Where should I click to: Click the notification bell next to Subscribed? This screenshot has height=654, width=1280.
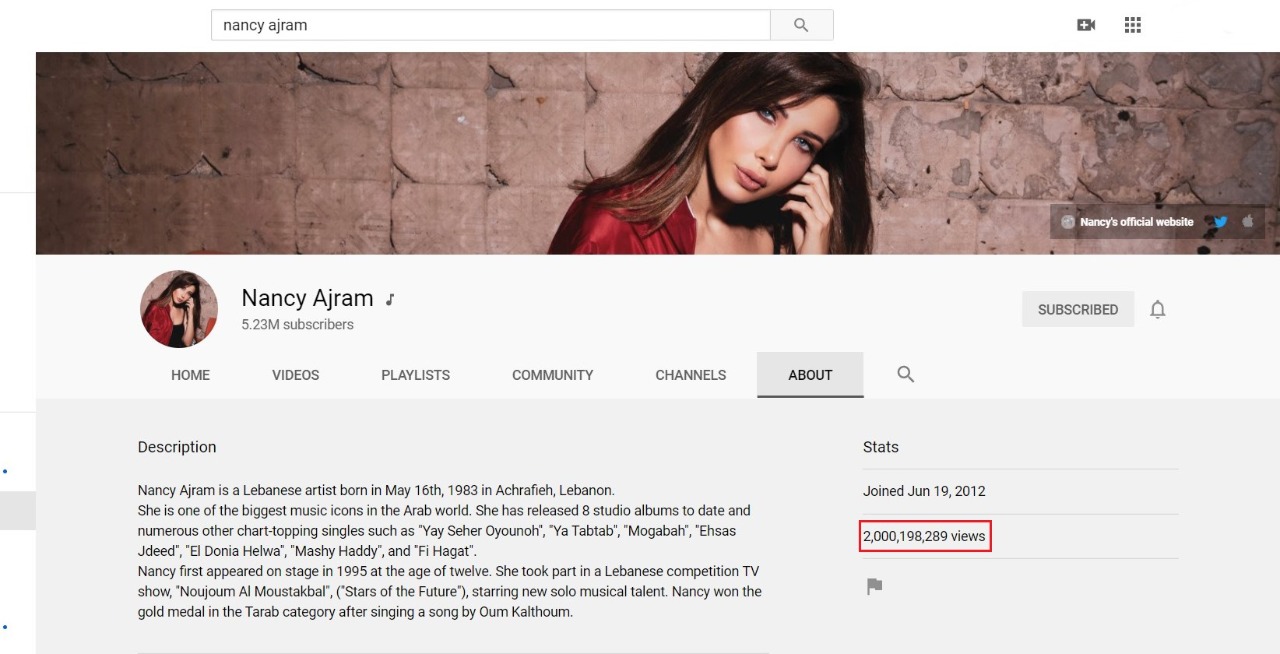(1158, 310)
